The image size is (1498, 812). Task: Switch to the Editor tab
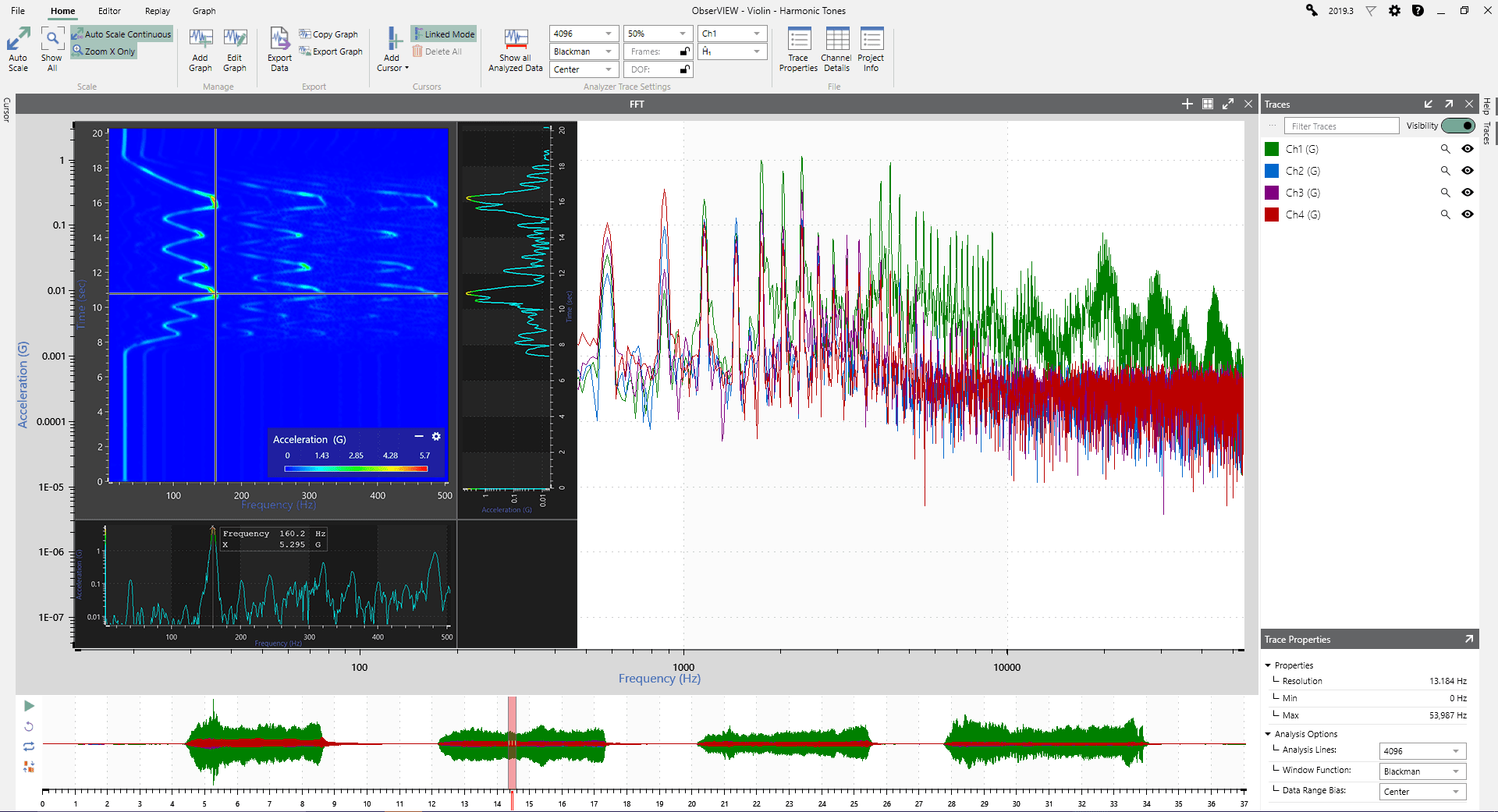[x=109, y=11]
